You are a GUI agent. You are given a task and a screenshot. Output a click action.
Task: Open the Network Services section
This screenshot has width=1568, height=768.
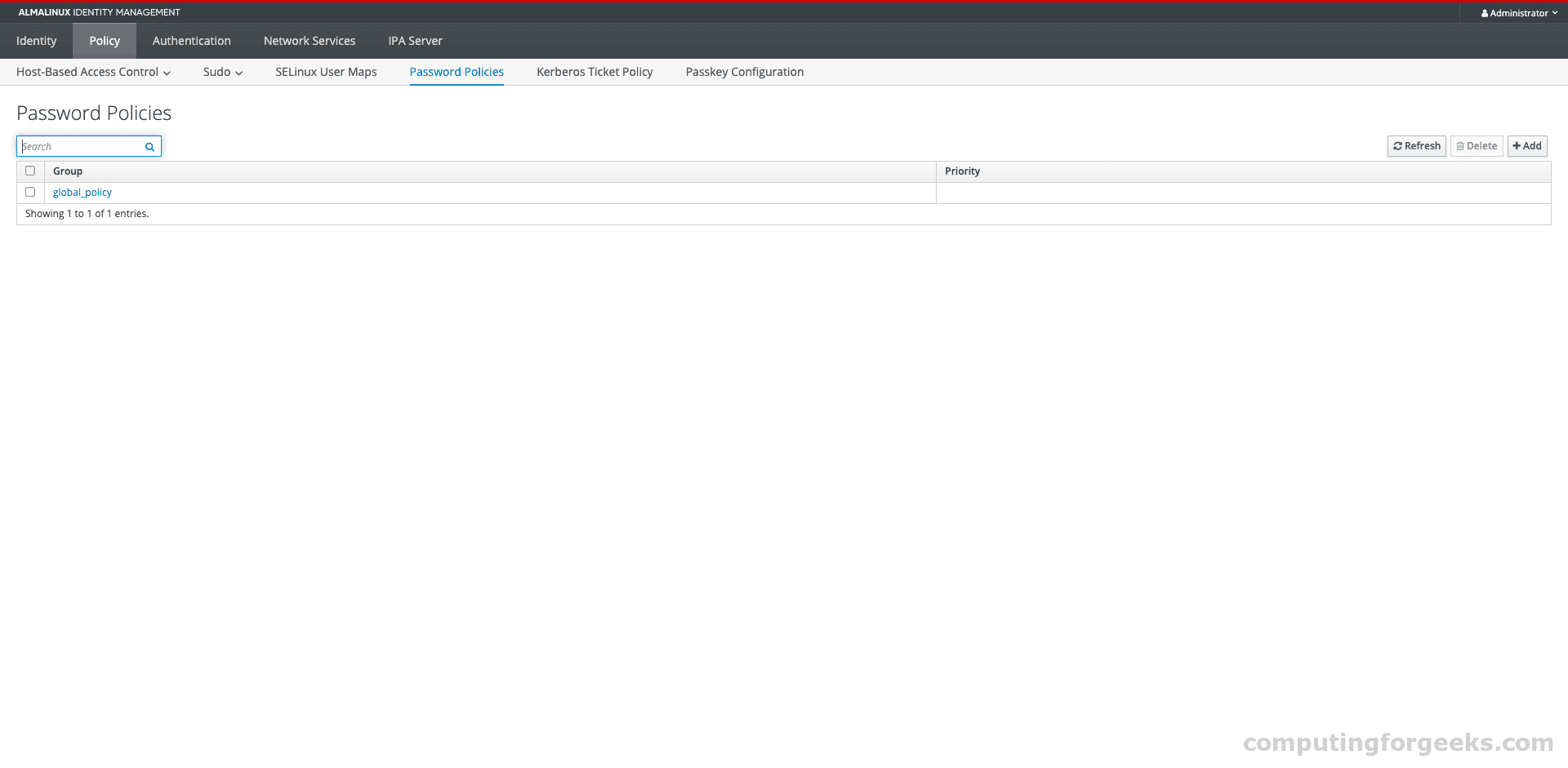pyautogui.click(x=309, y=40)
